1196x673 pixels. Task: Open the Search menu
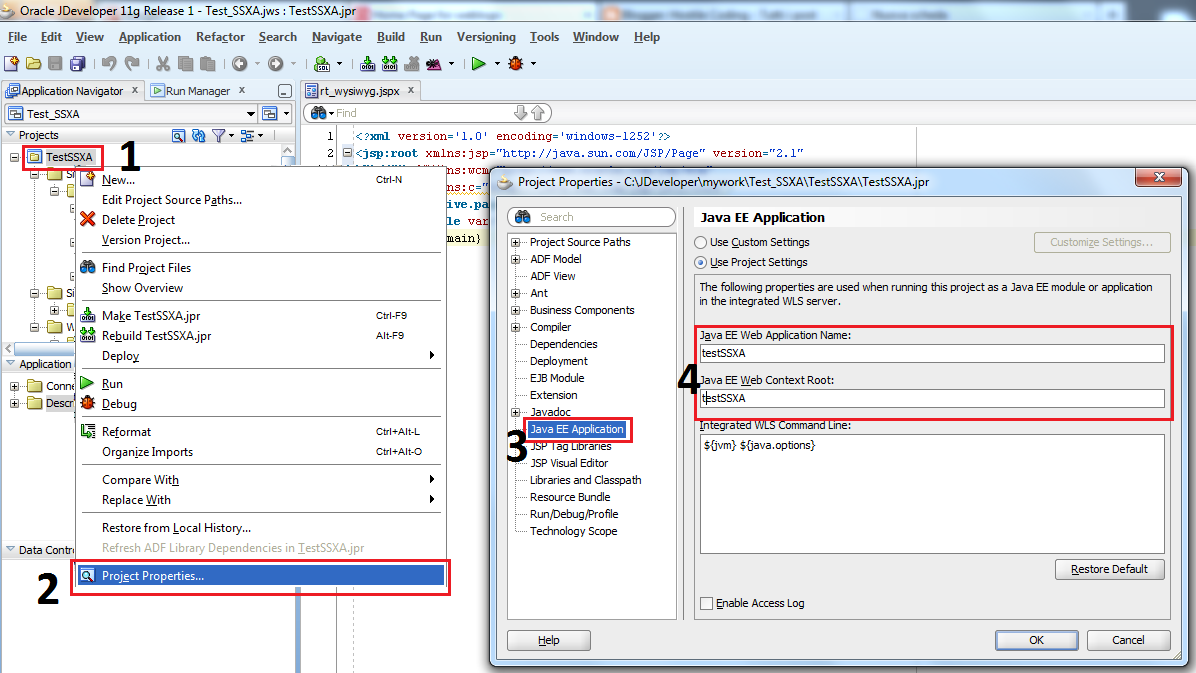point(277,37)
